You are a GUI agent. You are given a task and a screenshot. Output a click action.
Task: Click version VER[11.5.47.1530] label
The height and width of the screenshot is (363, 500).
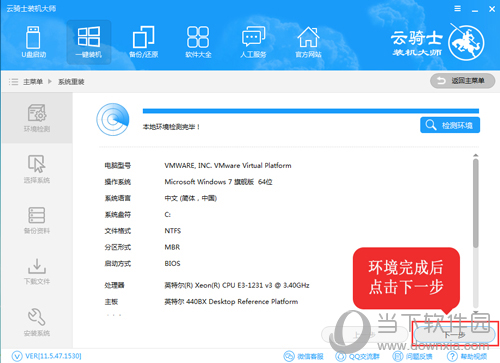pos(53,356)
